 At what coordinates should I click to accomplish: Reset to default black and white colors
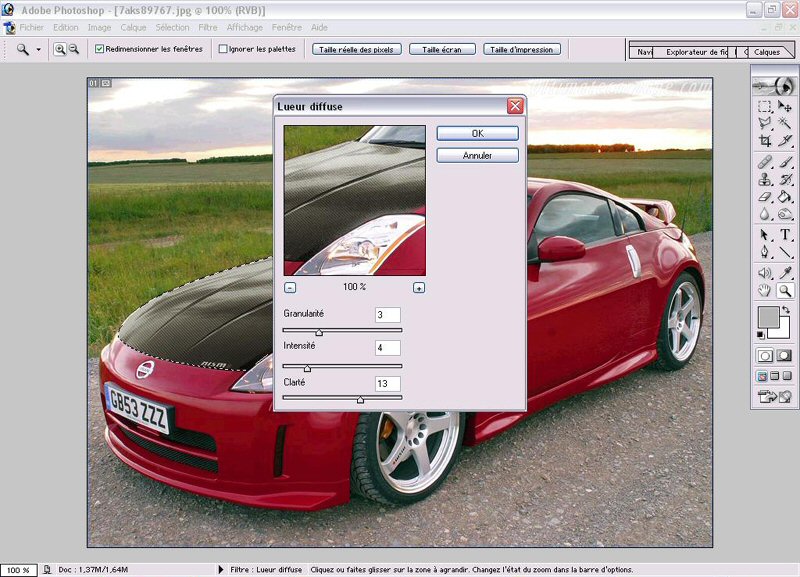click(761, 335)
